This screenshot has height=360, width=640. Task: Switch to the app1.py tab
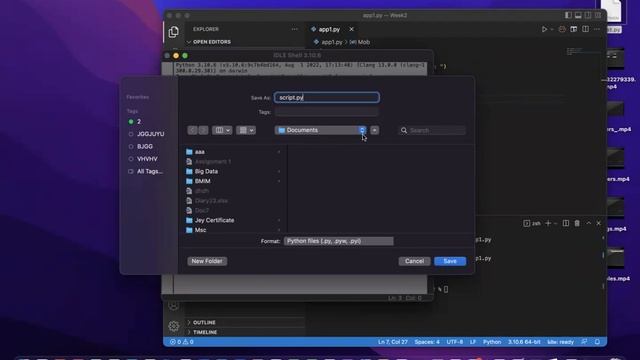[329, 29]
